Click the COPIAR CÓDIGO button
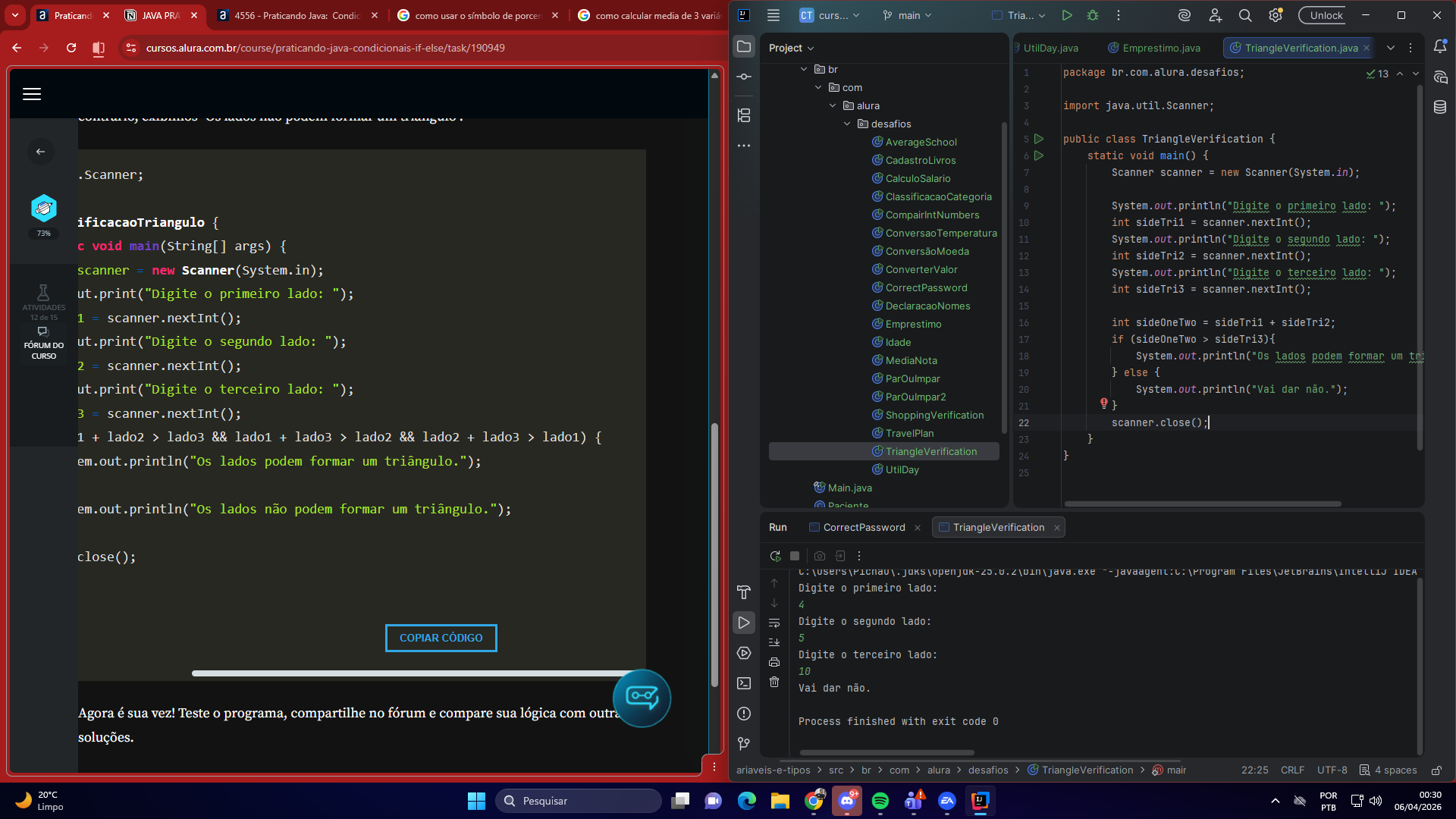Screen dimensions: 1456x819 point(441,638)
